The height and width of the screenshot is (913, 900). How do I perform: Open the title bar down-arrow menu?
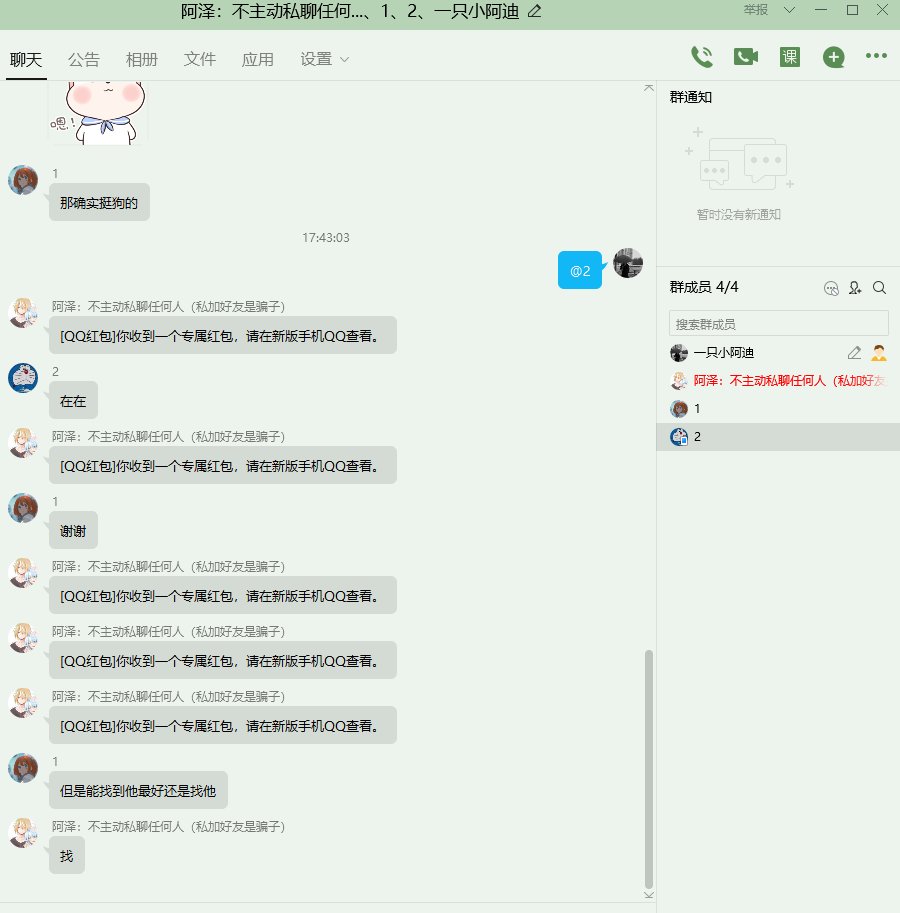click(x=789, y=10)
